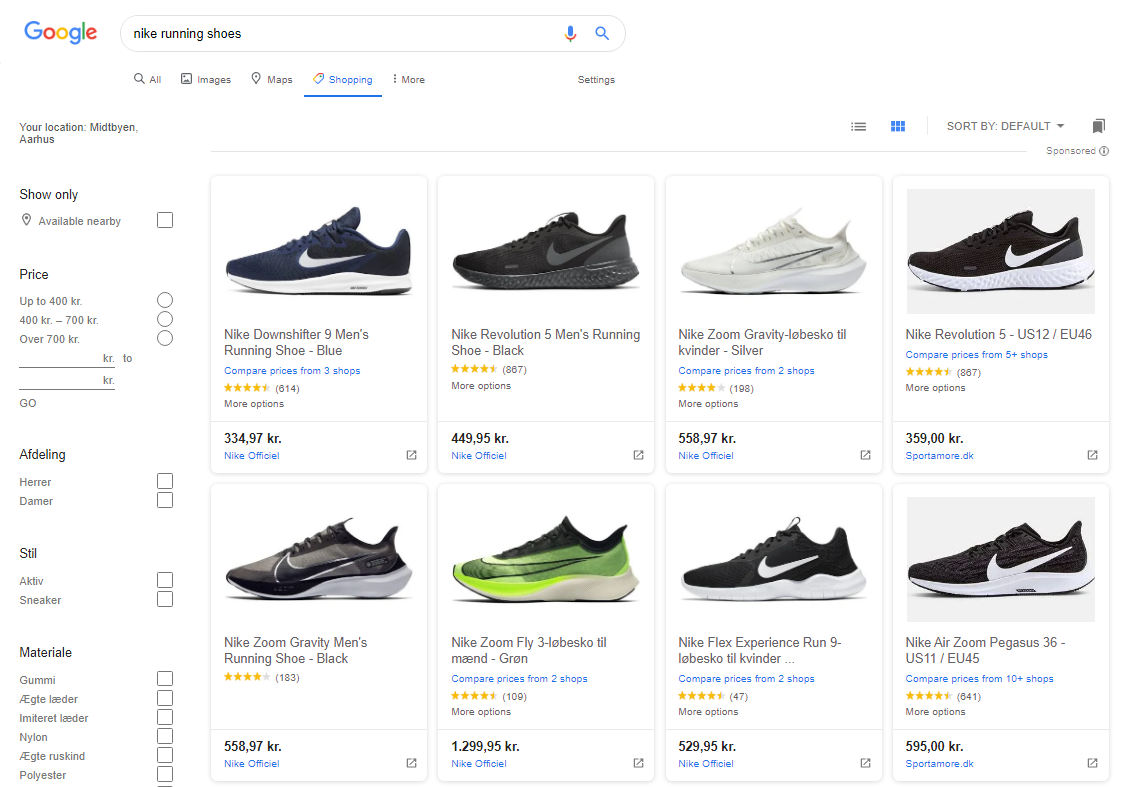Switch to list view icon
1126x787 pixels.
tap(858, 126)
